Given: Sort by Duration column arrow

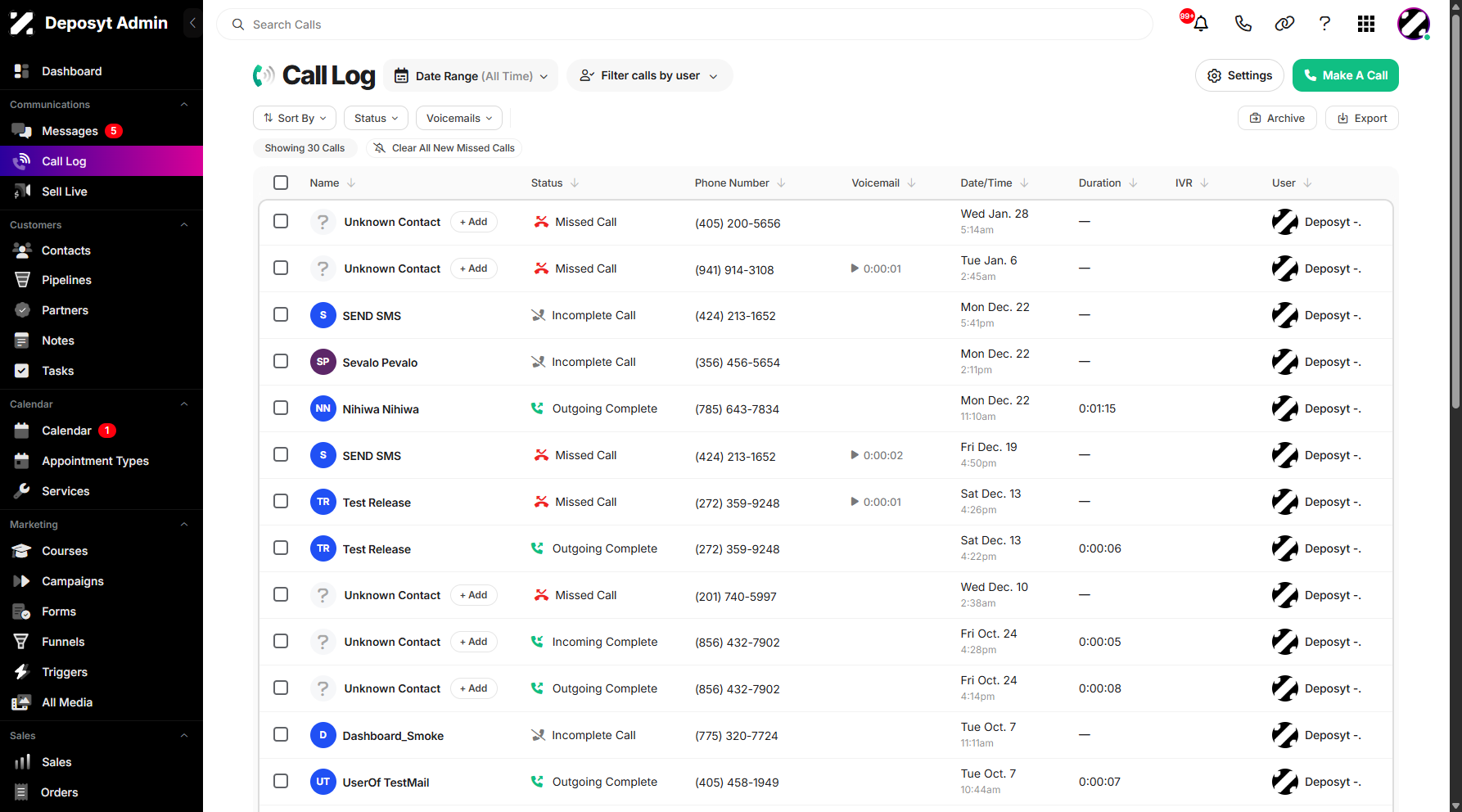Looking at the screenshot, I should tap(1133, 183).
